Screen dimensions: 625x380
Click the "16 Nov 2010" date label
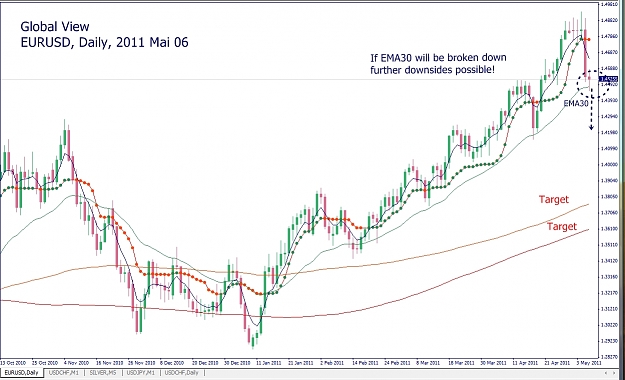(109, 363)
